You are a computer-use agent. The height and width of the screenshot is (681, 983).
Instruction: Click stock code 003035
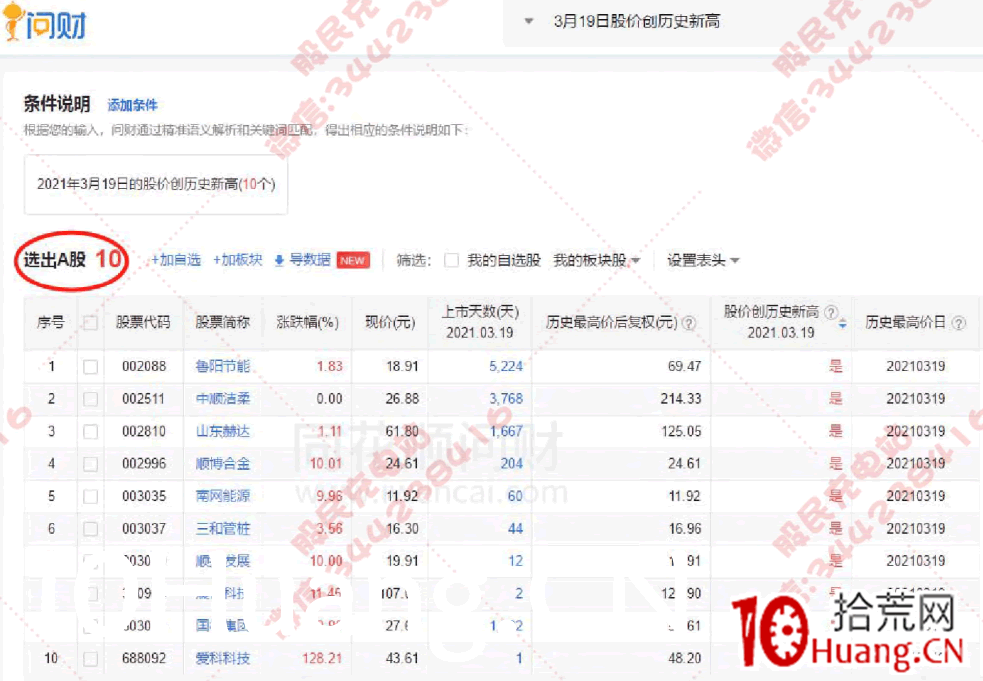[144, 496]
